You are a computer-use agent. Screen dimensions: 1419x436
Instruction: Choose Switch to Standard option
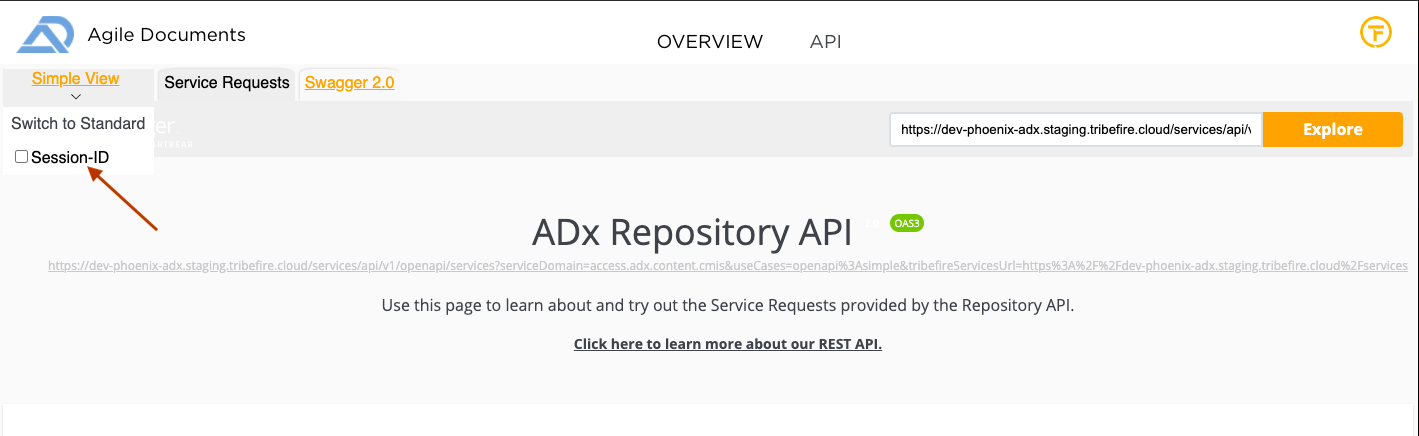tap(78, 123)
